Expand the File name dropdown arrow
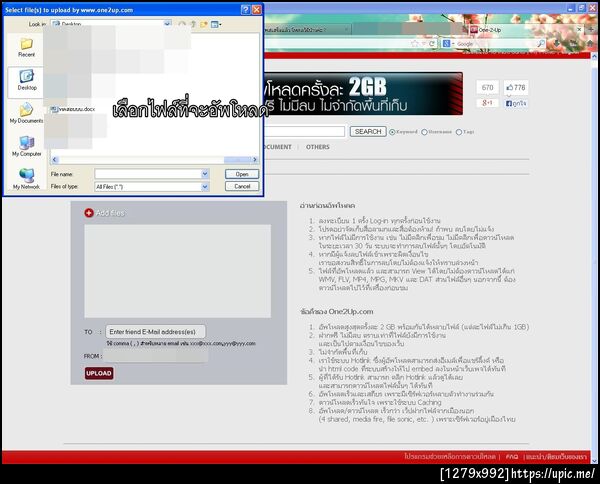 [x=205, y=174]
